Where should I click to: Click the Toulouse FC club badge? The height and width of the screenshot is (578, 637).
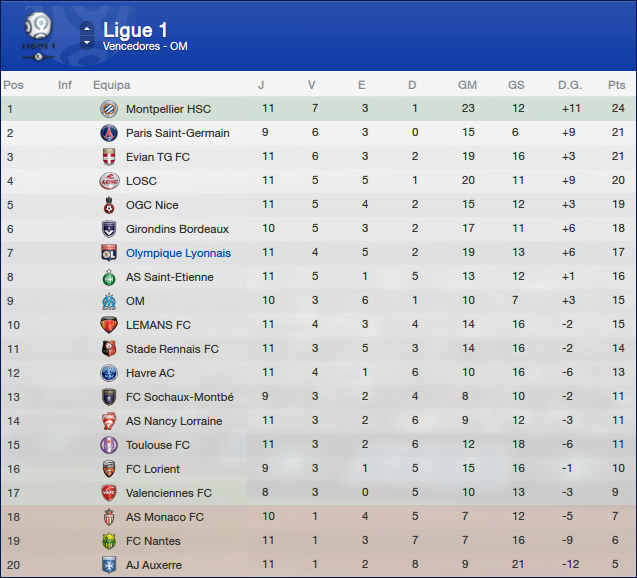pos(108,445)
